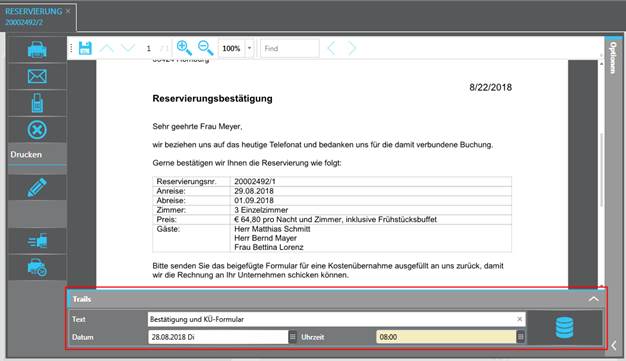This screenshot has width=626, height=361.
Task: Click the Uhrzeit time field
Action: [x=446, y=337]
